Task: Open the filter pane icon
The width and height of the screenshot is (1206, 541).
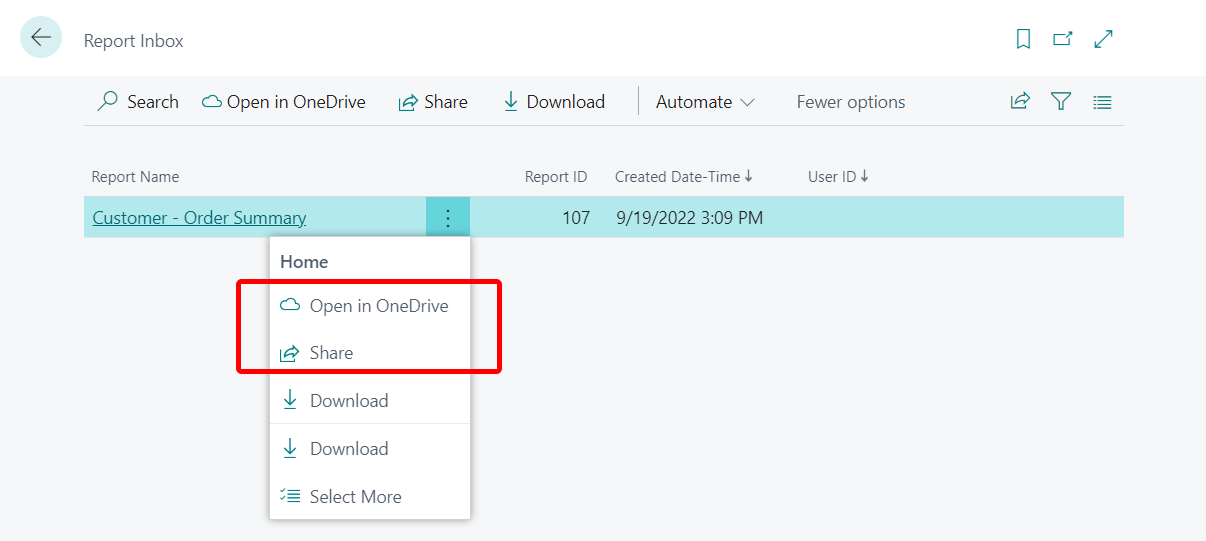Action: [x=1061, y=101]
